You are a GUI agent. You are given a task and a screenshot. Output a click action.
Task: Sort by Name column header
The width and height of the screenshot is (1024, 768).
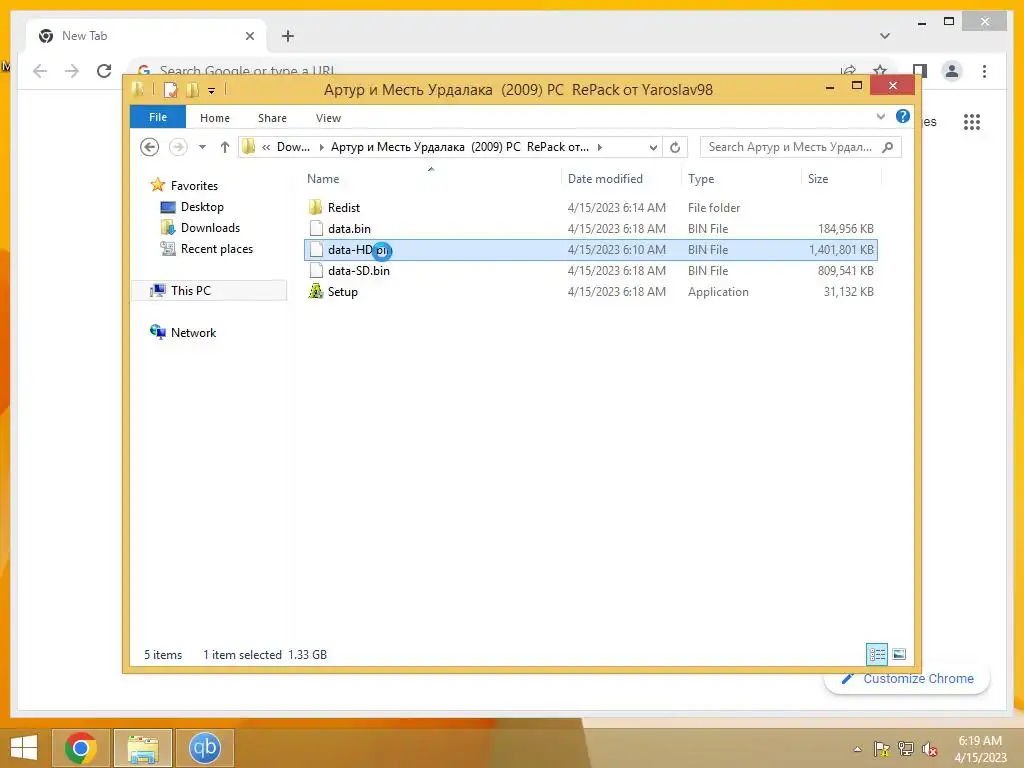(323, 178)
